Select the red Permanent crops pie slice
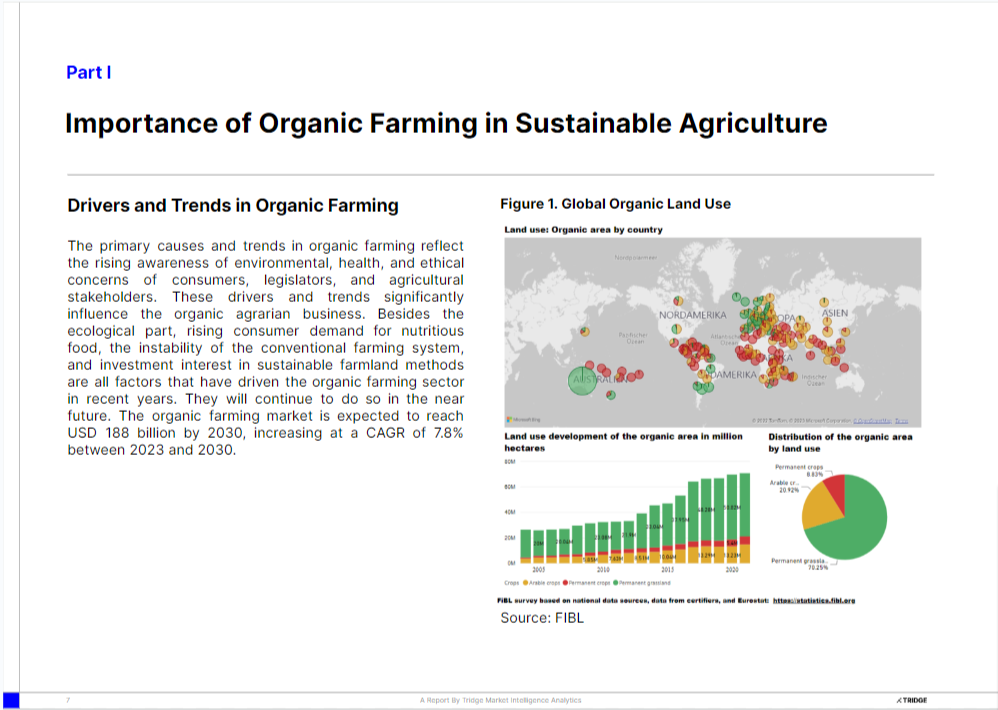Screen dimensions: 998x710 (x=836, y=487)
